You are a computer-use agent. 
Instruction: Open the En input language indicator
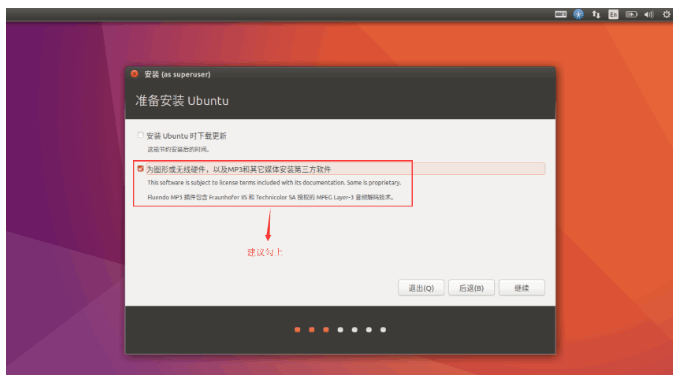[613, 14]
